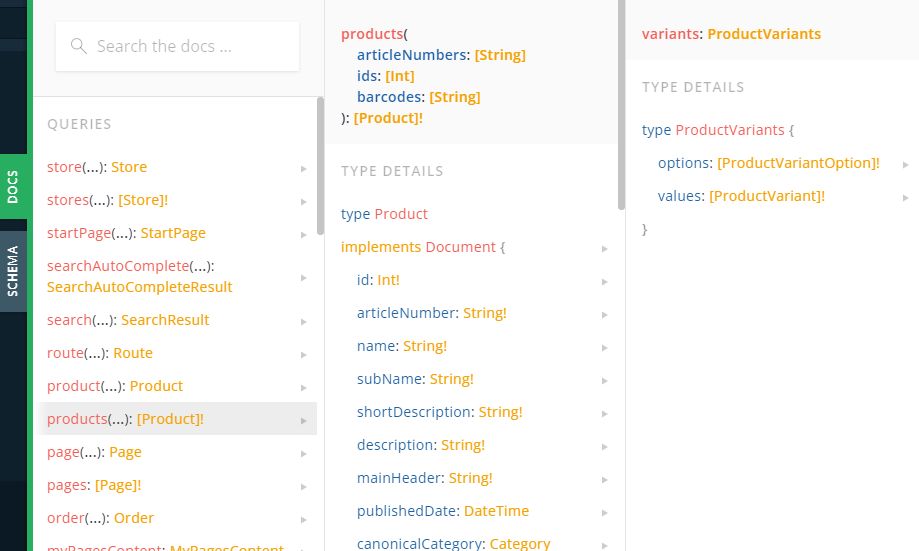Click the Store return type link
The image size is (919, 551).
(x=129, y=167)
